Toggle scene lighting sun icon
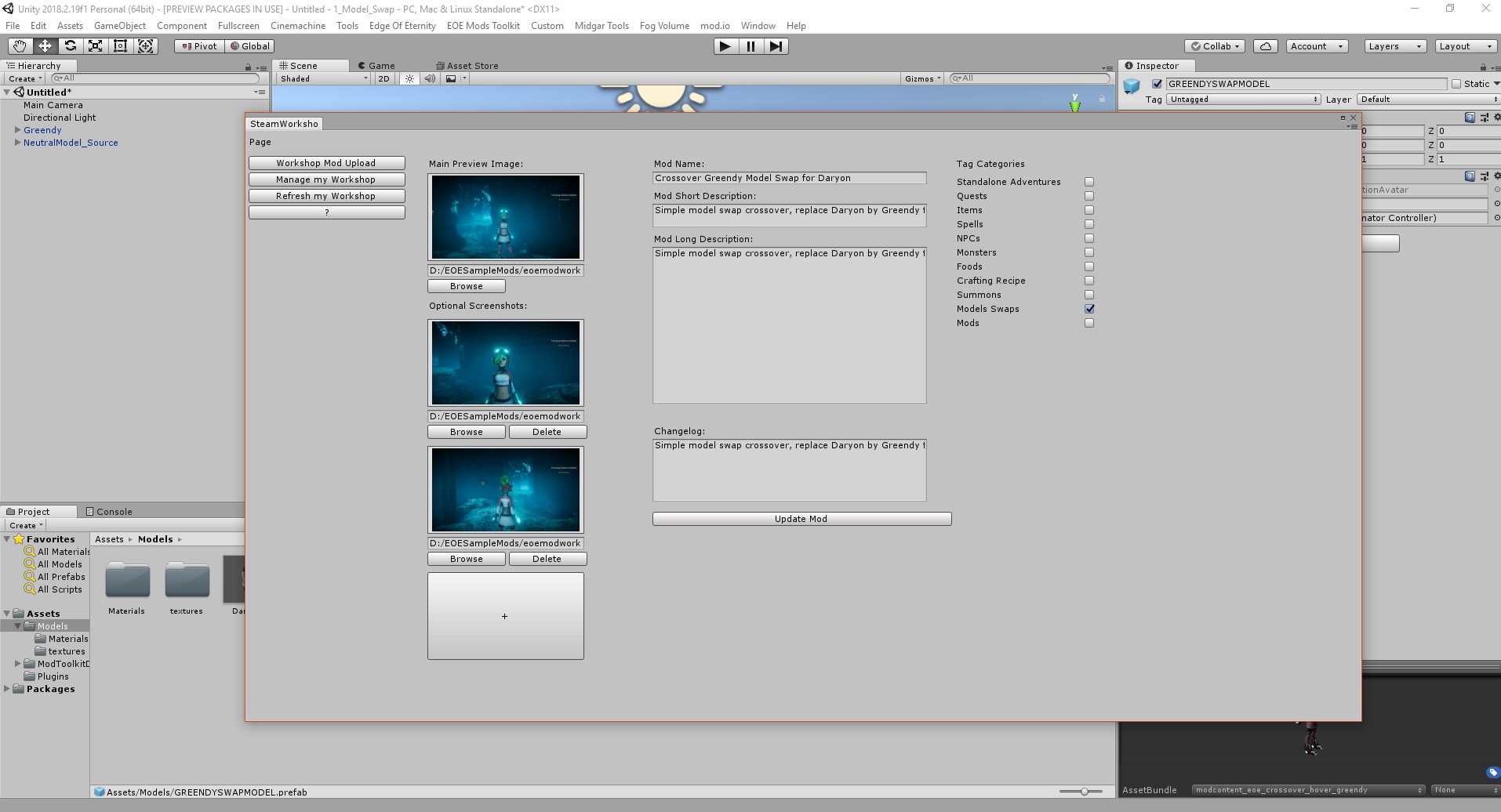 pyautogui.click(x=409, y=78)
